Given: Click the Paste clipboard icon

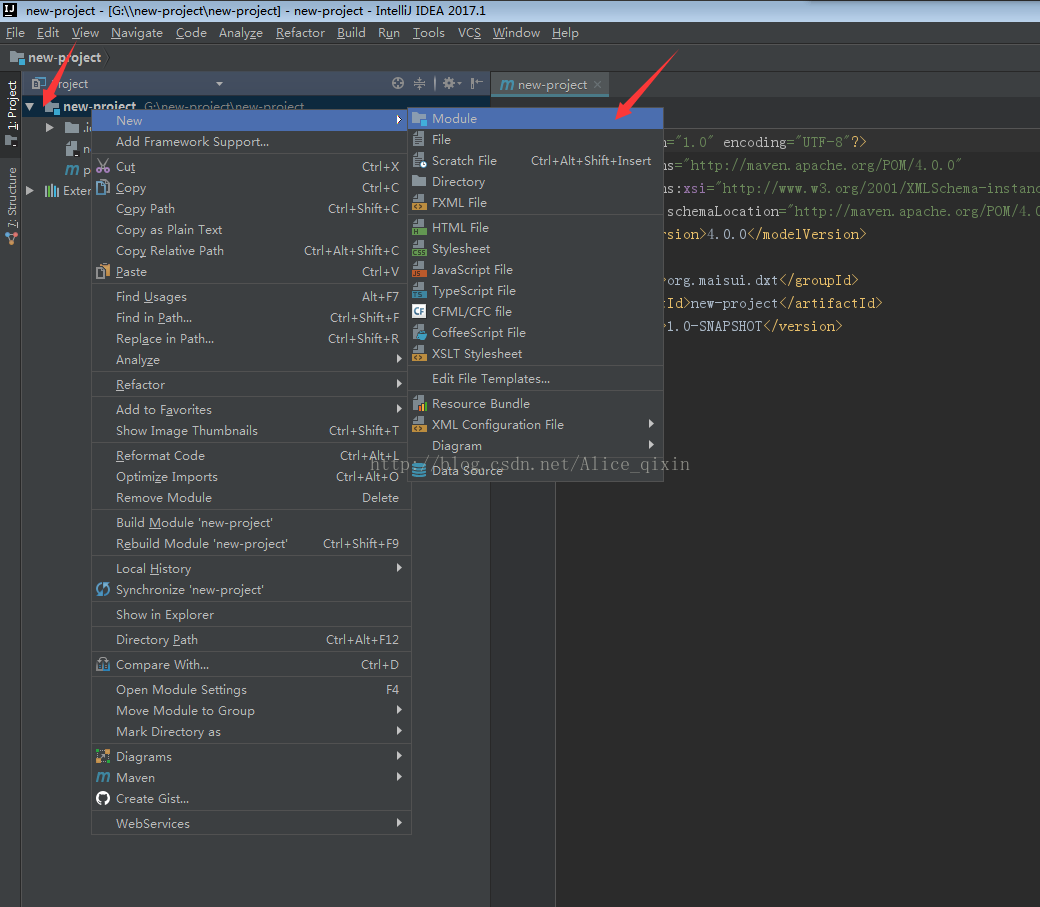Looking at the screenshot, I should tap(103, 271).
